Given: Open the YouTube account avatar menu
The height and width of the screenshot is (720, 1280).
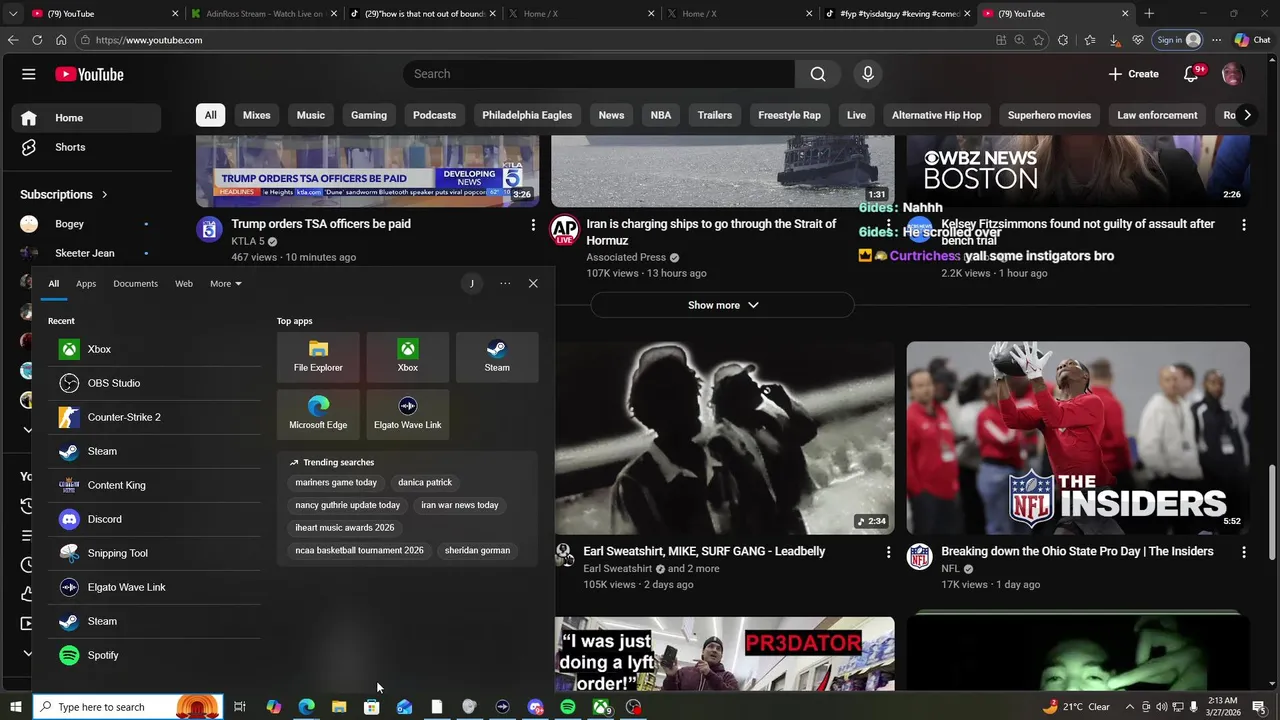Looking at the screenshot, I should click(x=1232, y=74).
